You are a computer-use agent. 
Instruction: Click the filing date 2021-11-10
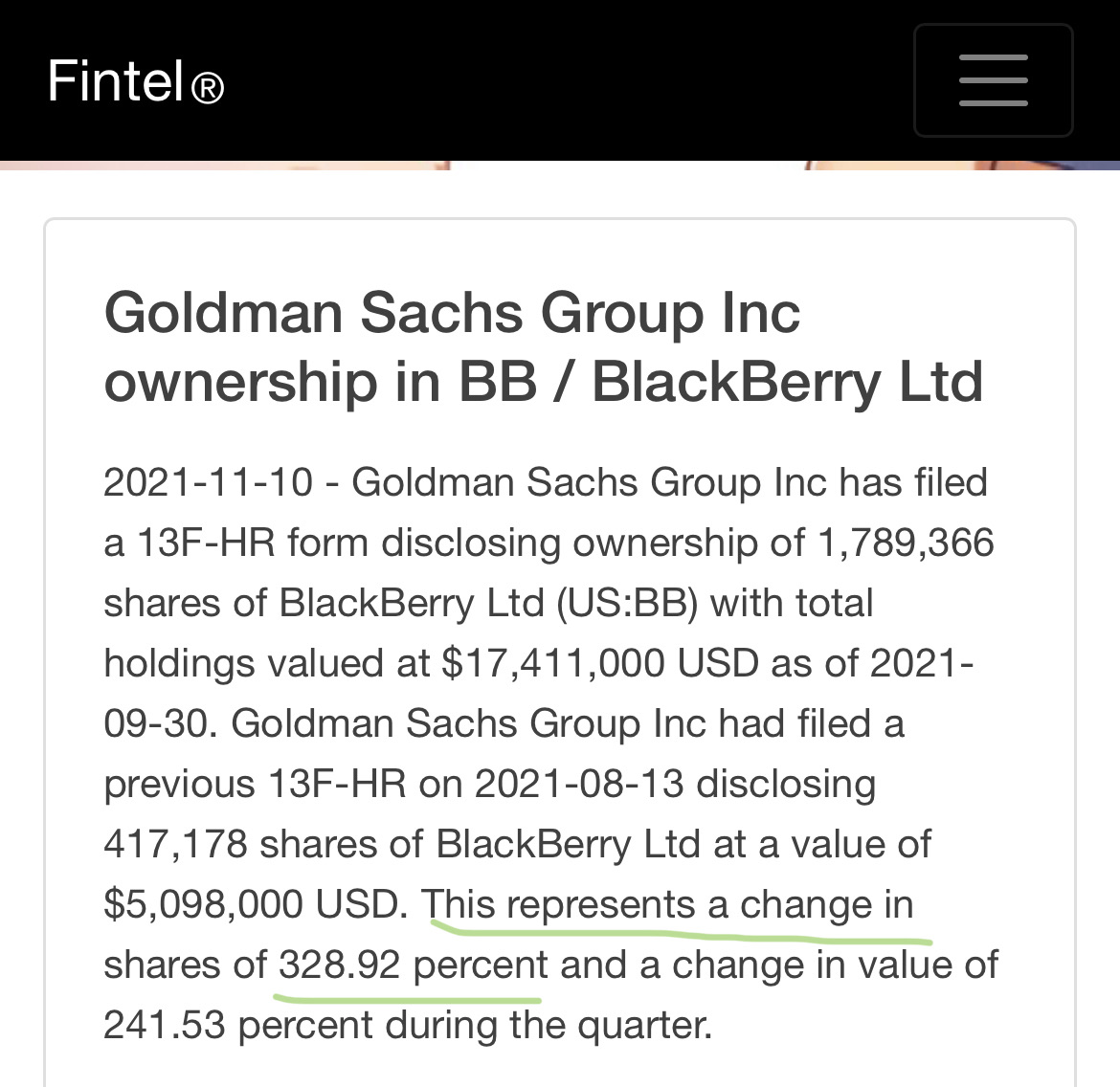coord(208,482)
